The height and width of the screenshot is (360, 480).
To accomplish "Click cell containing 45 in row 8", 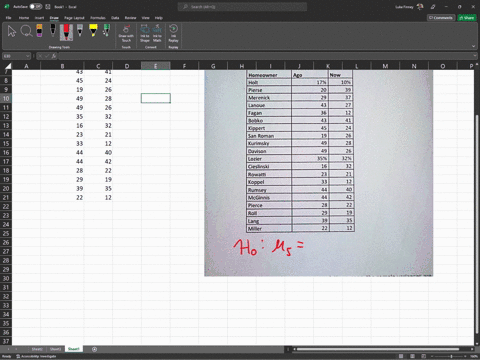I will 62,80.
